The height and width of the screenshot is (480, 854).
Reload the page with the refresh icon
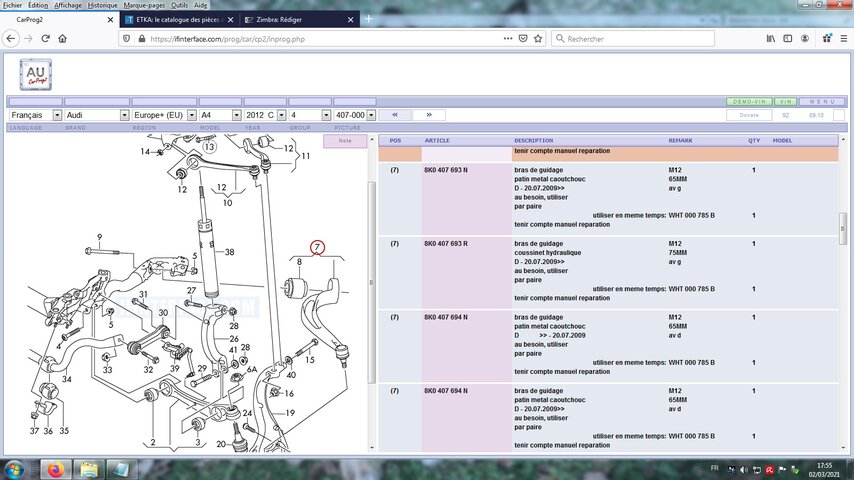(45, 38)
